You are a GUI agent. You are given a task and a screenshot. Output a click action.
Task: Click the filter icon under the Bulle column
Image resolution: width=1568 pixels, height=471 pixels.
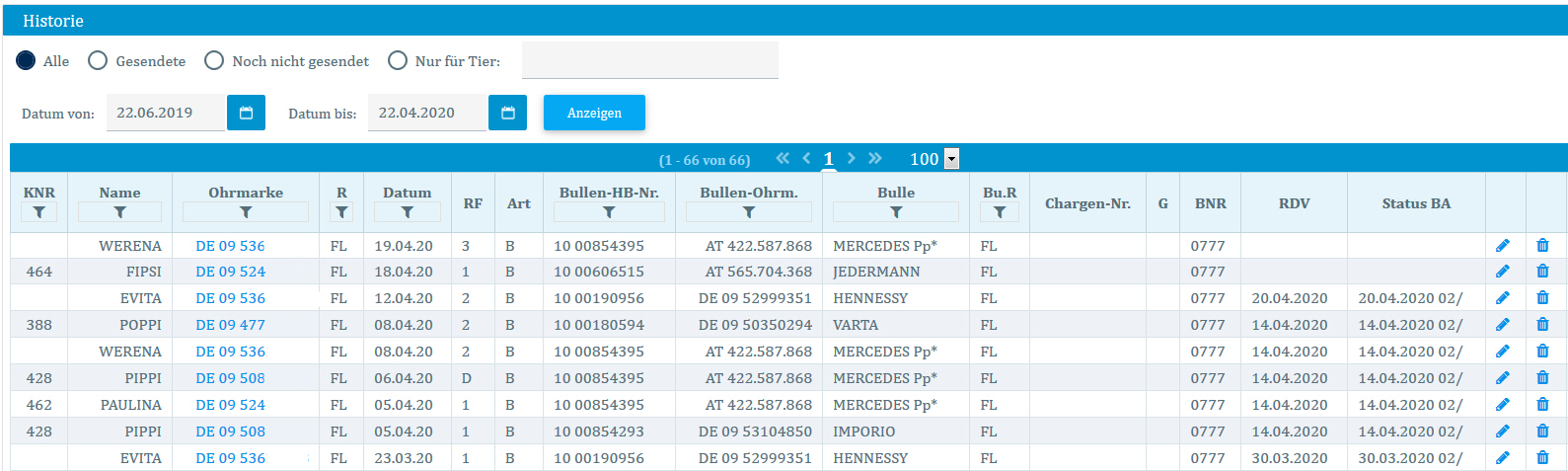tap(896, 212)
